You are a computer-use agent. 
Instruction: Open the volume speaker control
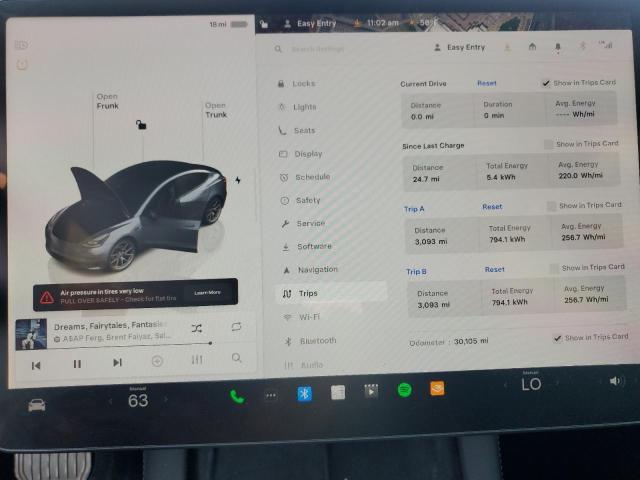tap(614, 381)
